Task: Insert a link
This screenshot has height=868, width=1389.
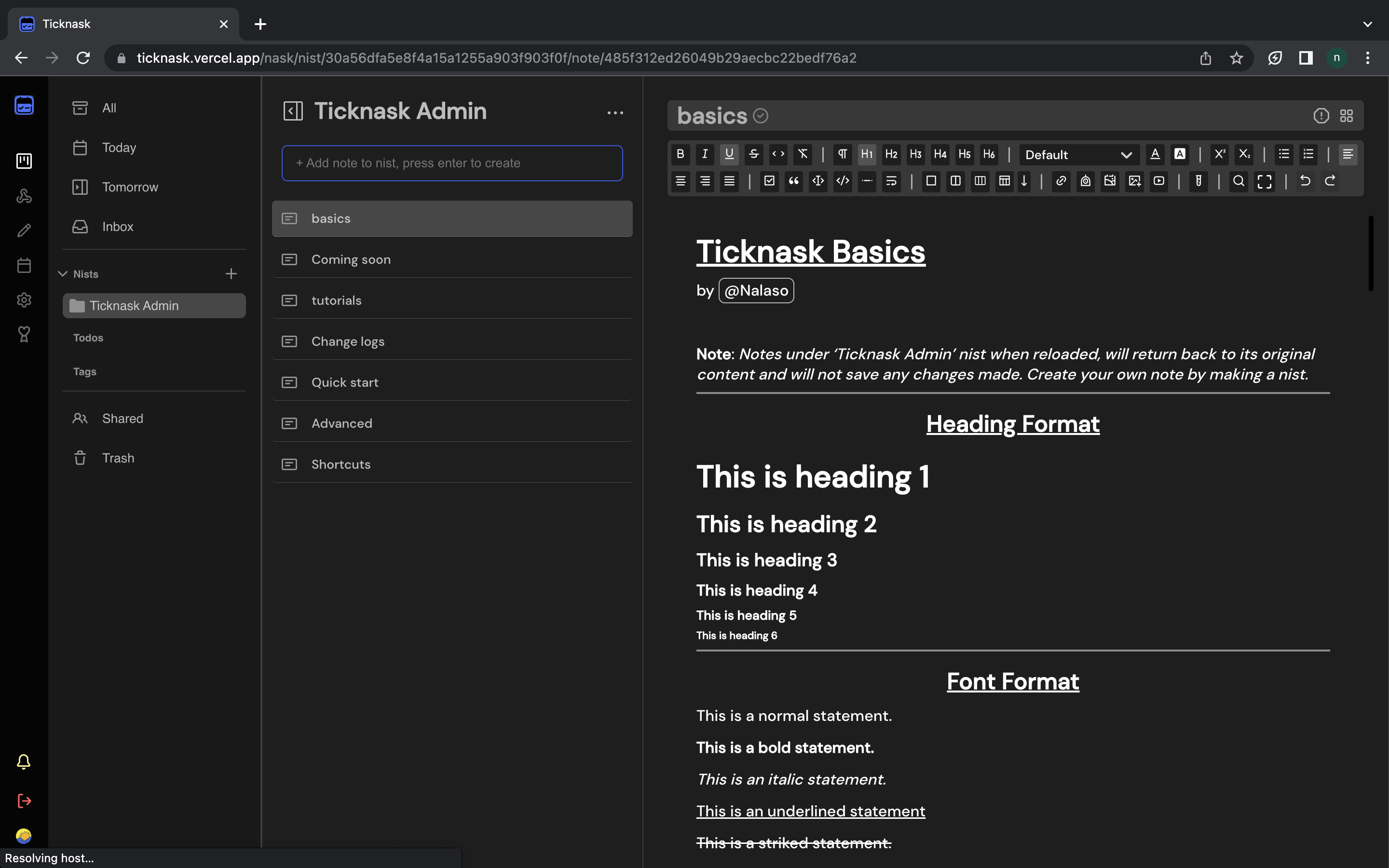Action: (1061, 181)
